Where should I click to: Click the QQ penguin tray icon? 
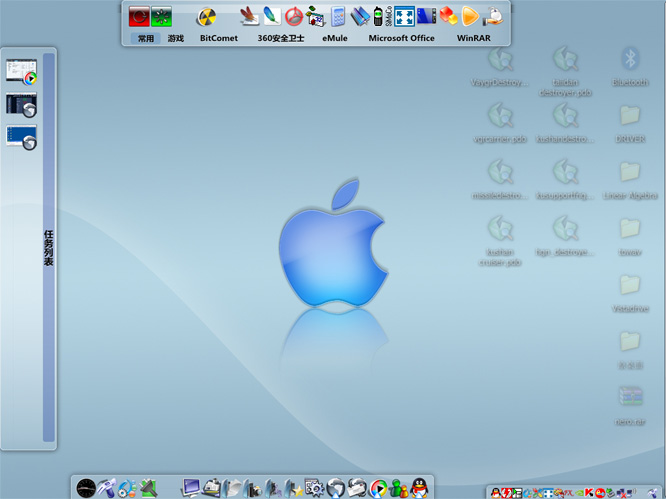[x=496, y=493]
